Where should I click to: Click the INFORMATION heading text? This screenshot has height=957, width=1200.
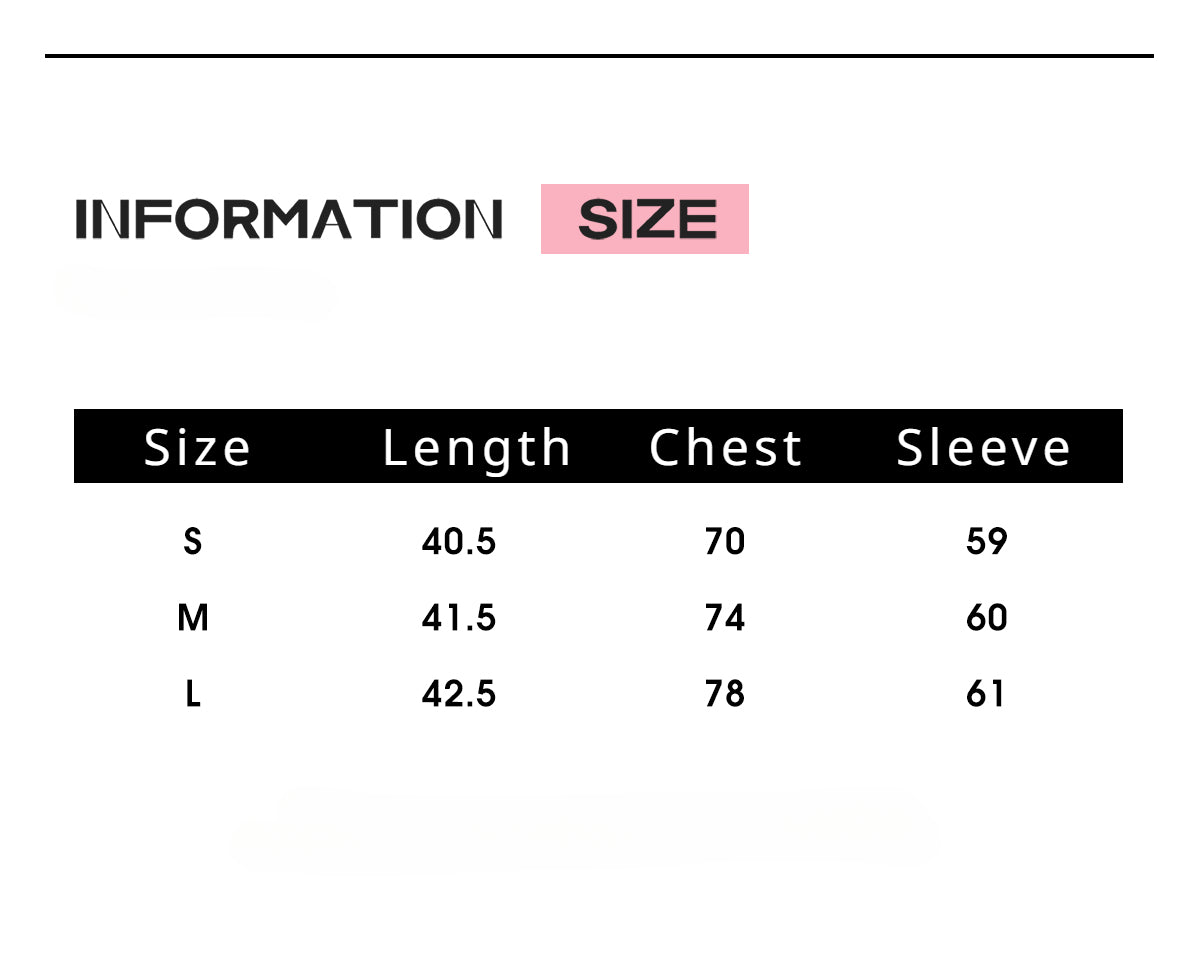(289, 219)
